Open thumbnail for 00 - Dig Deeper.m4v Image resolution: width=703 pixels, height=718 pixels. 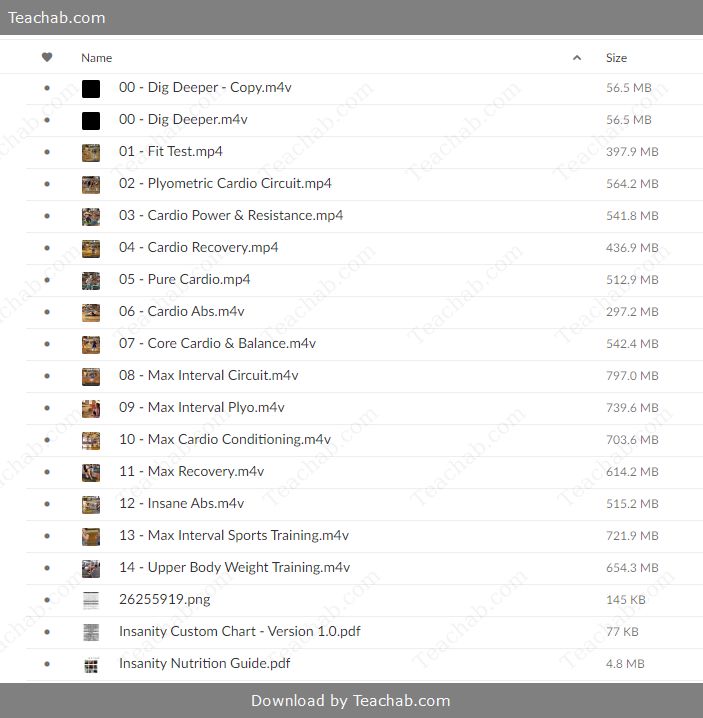[x=91, y=121]
